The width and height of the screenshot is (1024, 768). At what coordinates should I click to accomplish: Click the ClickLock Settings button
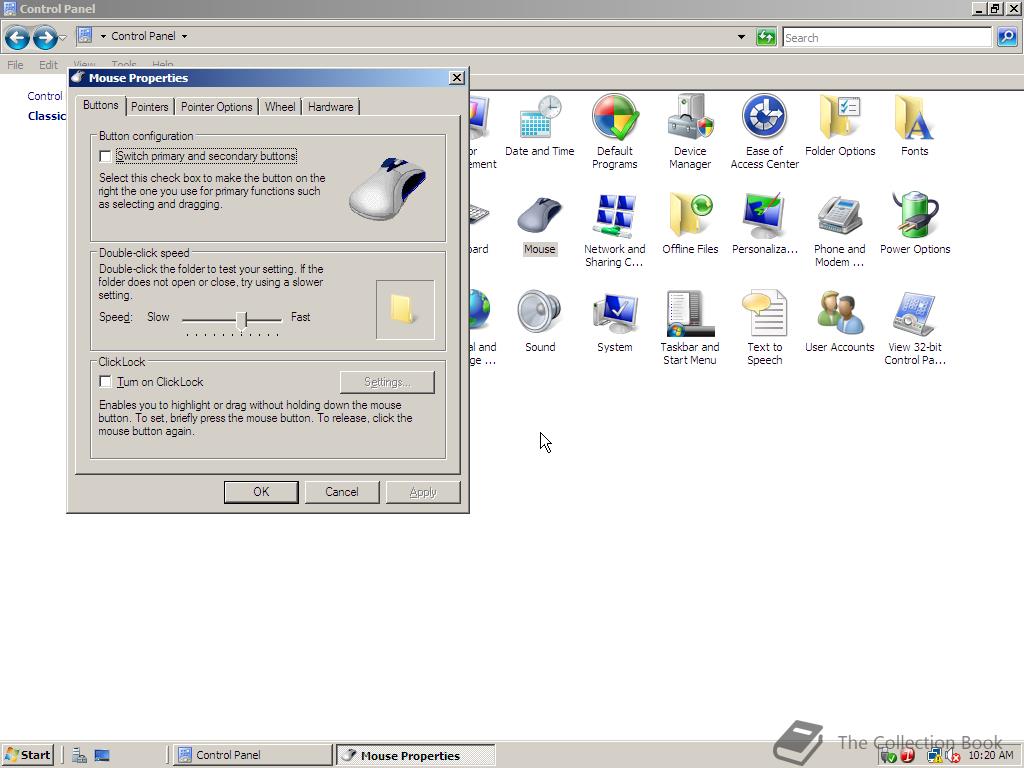click(387, 382)
